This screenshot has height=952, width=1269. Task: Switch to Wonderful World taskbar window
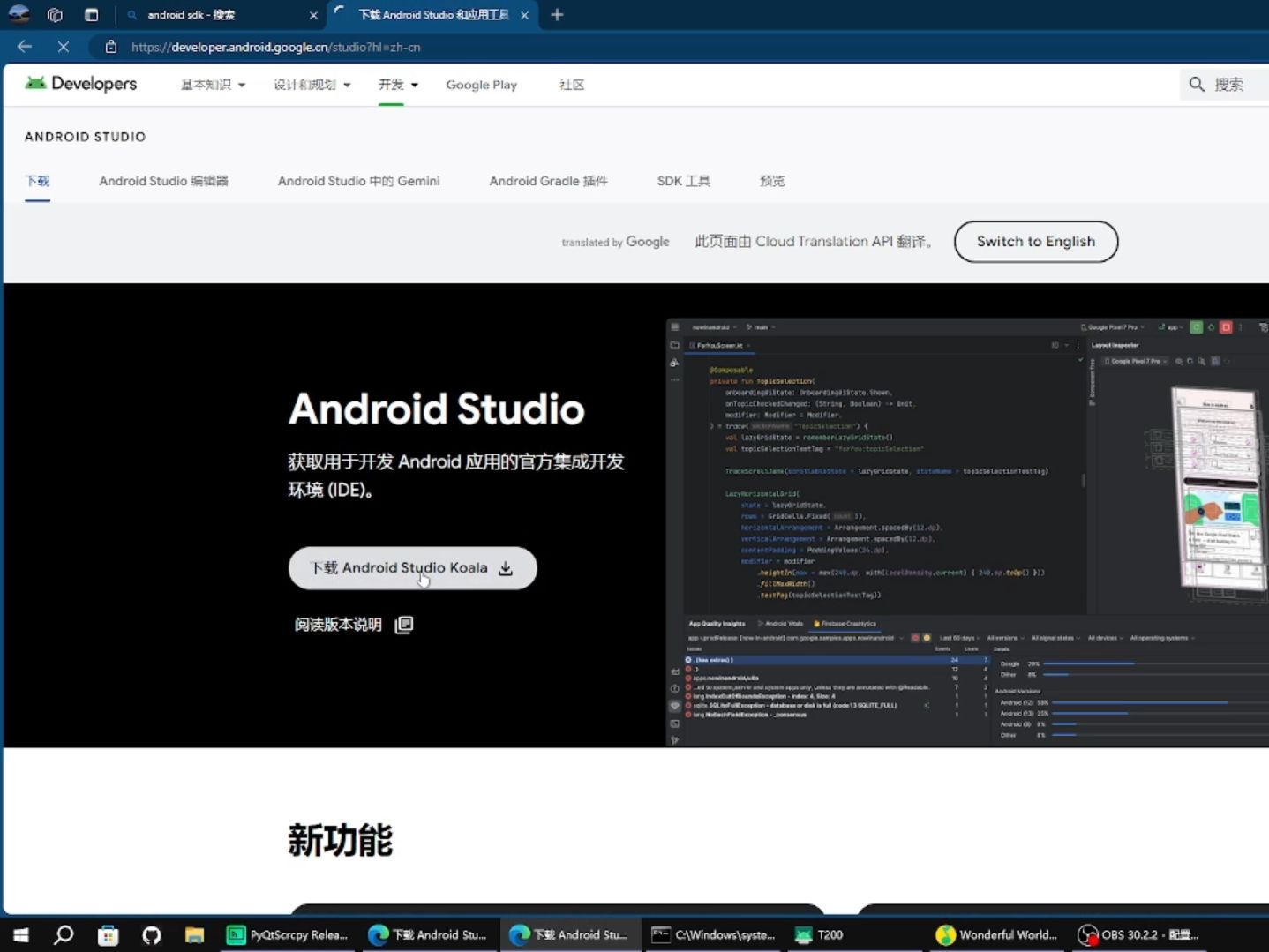996,935
